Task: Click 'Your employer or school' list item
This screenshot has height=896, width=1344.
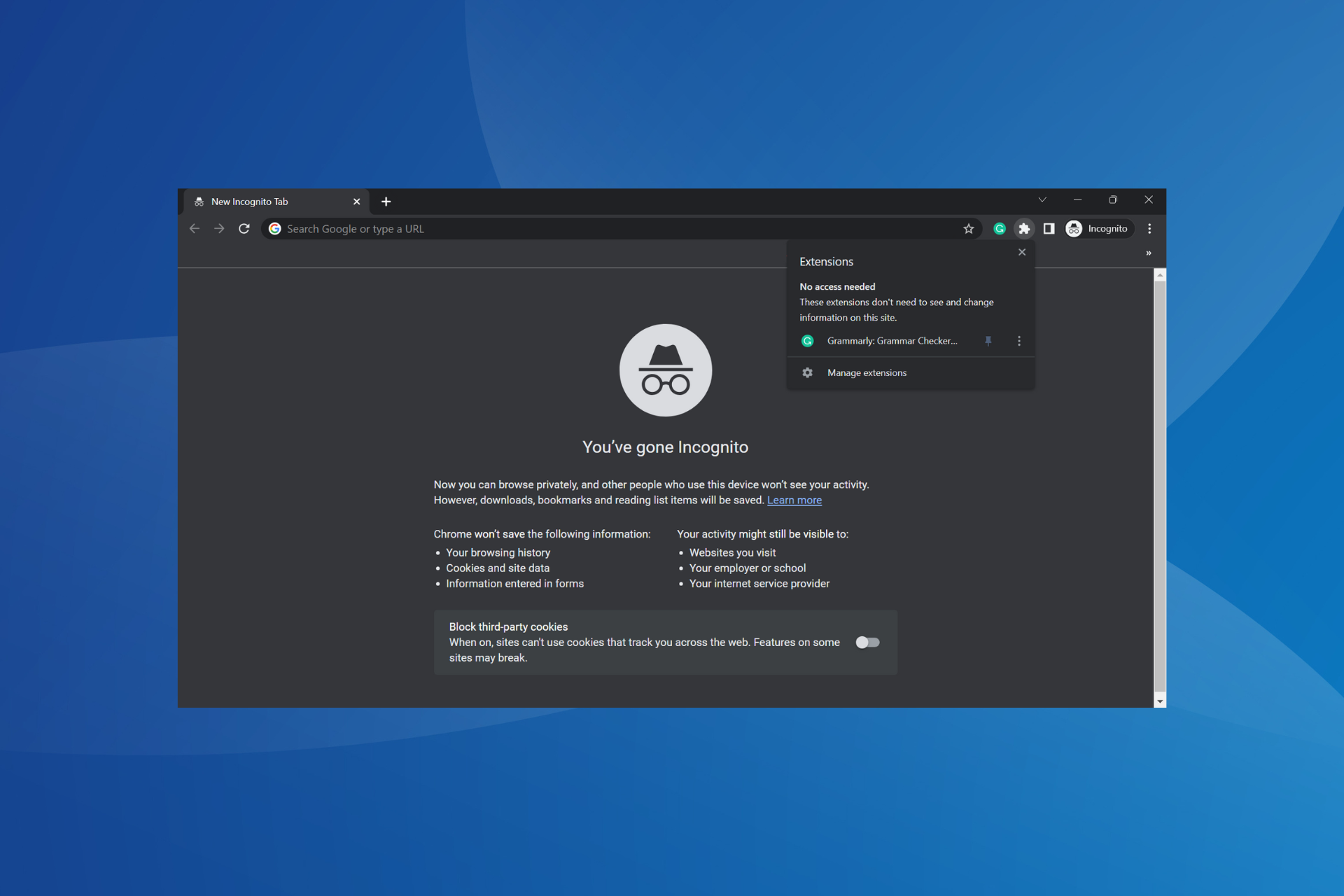Action: 748,568
